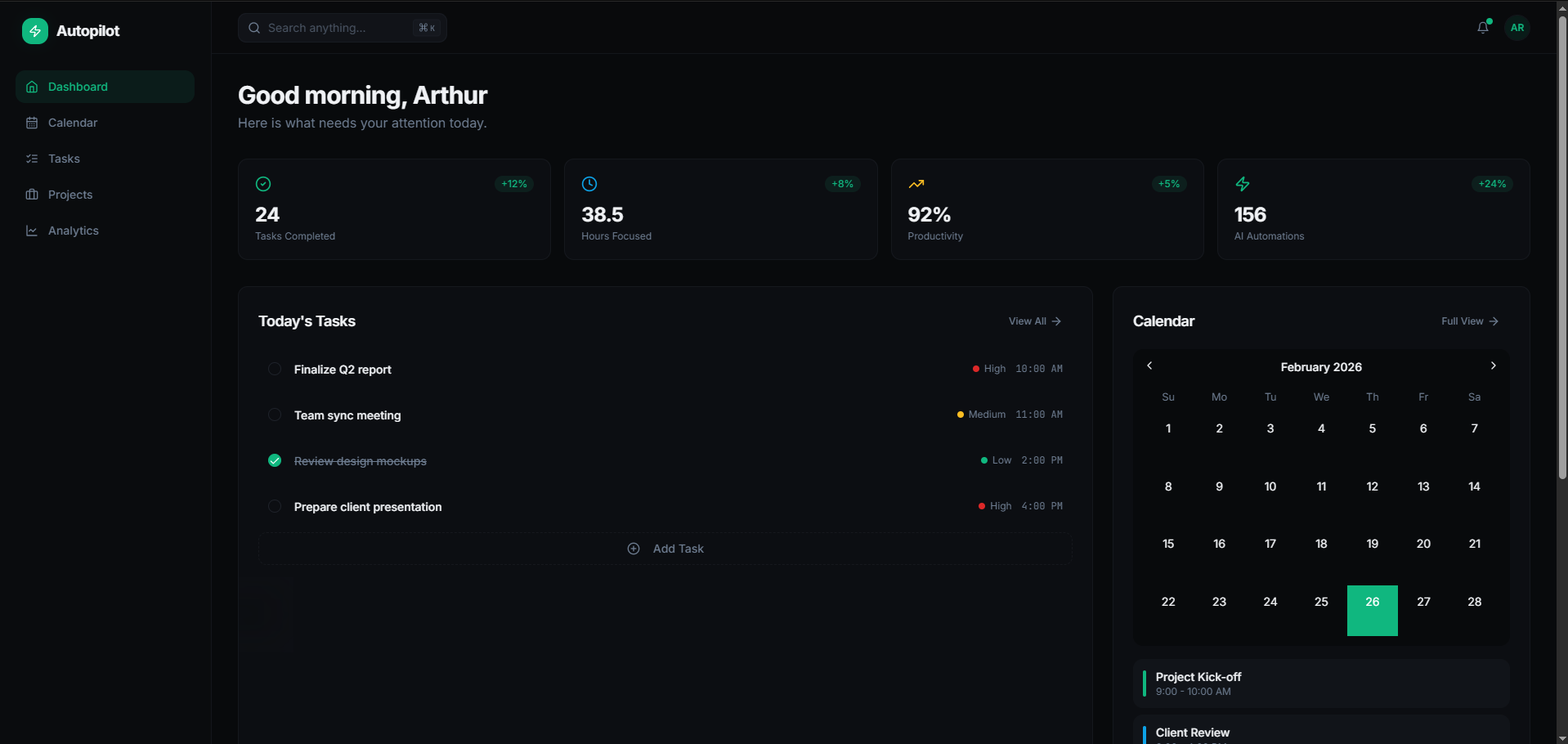Viewport: 1568px width, 744px height.
Task: Click the Productivity trend arrow icon
Action: pos(916,184)
